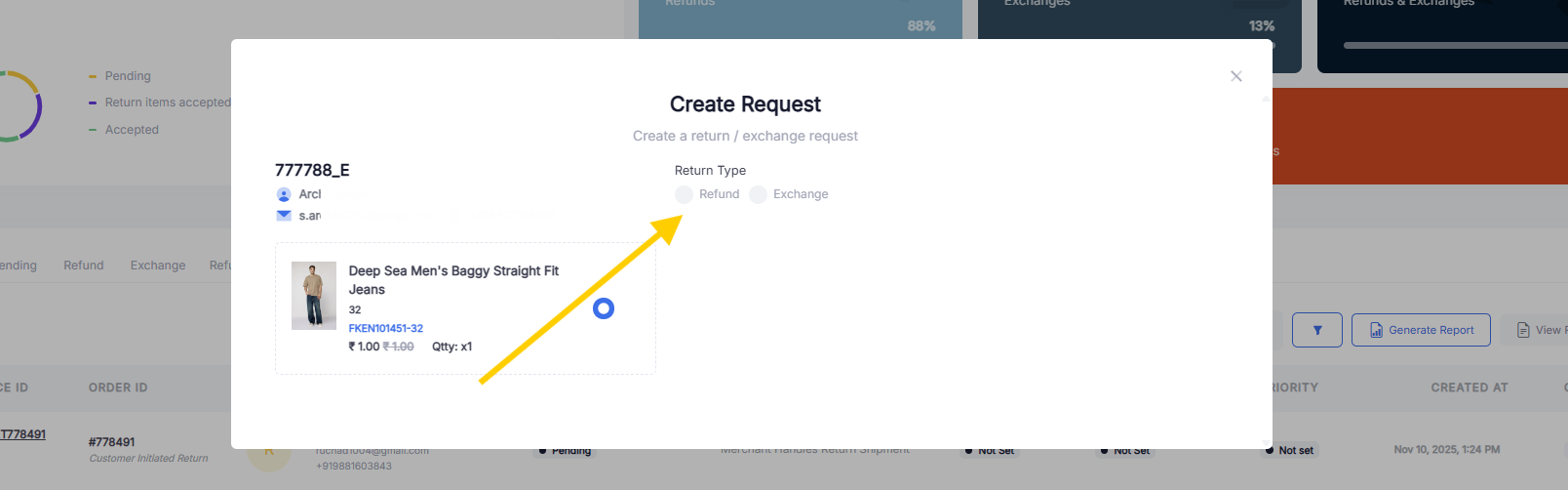Open the FKEN101451-32 SKU link

386,328
